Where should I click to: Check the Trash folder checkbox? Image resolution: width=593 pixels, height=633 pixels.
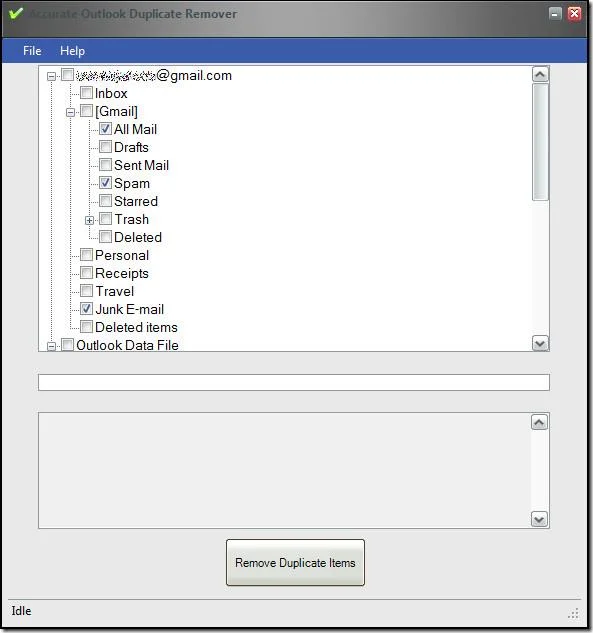click(105, 219)
